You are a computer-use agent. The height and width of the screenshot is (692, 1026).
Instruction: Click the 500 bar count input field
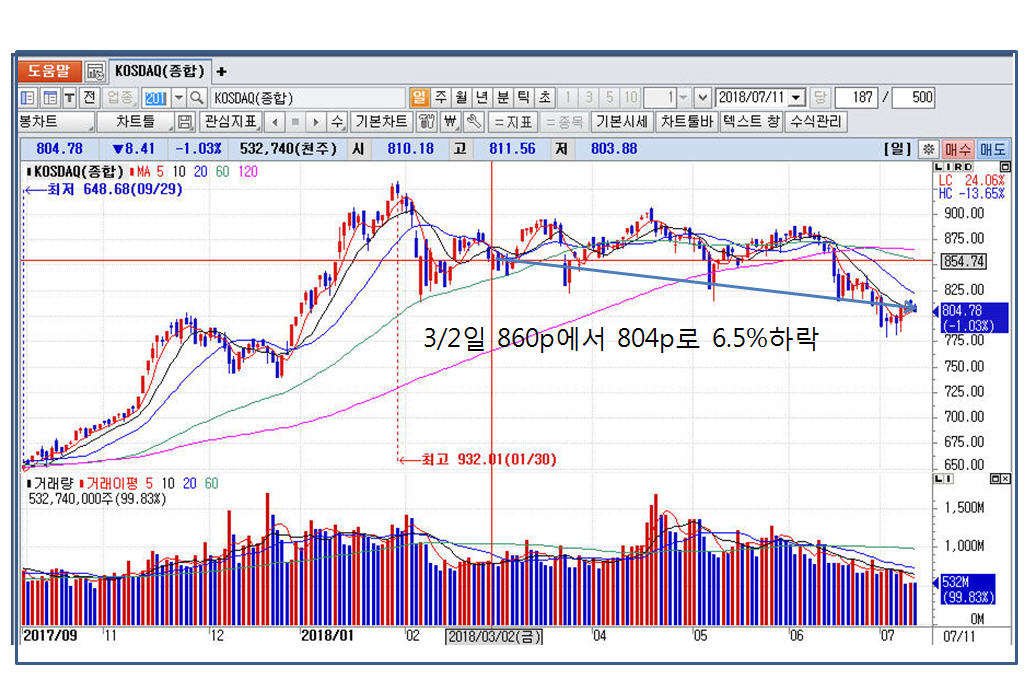[x=913, y=98]
